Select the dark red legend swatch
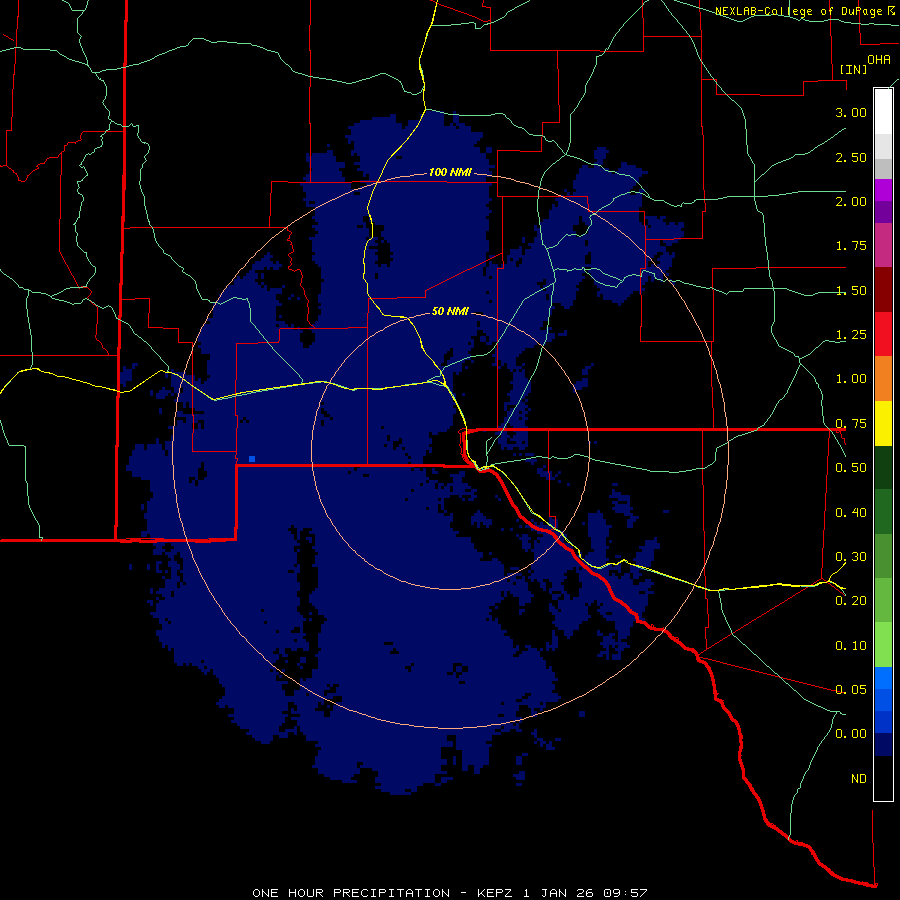 883,290
